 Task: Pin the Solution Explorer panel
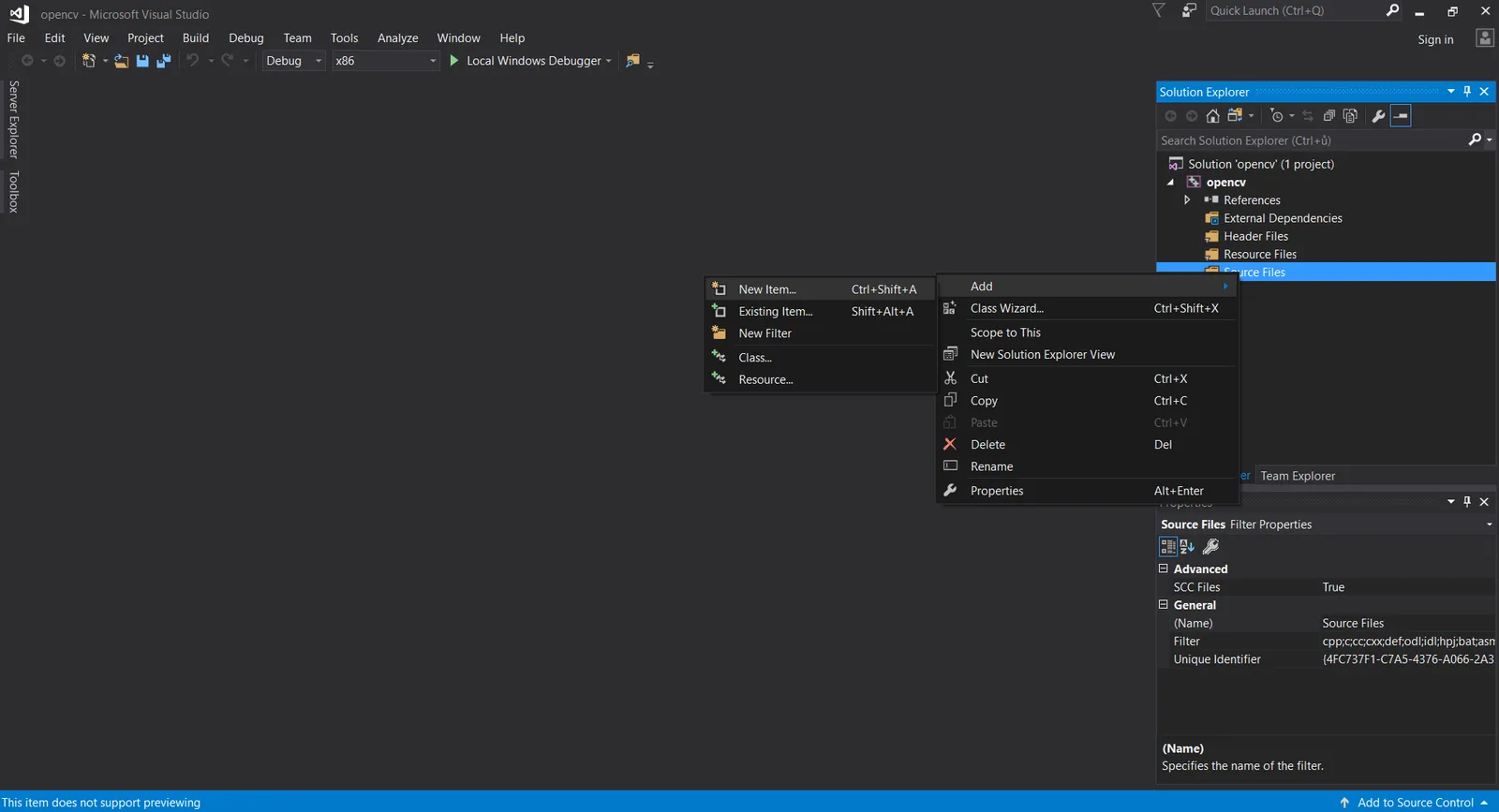tap(1467, 92)
